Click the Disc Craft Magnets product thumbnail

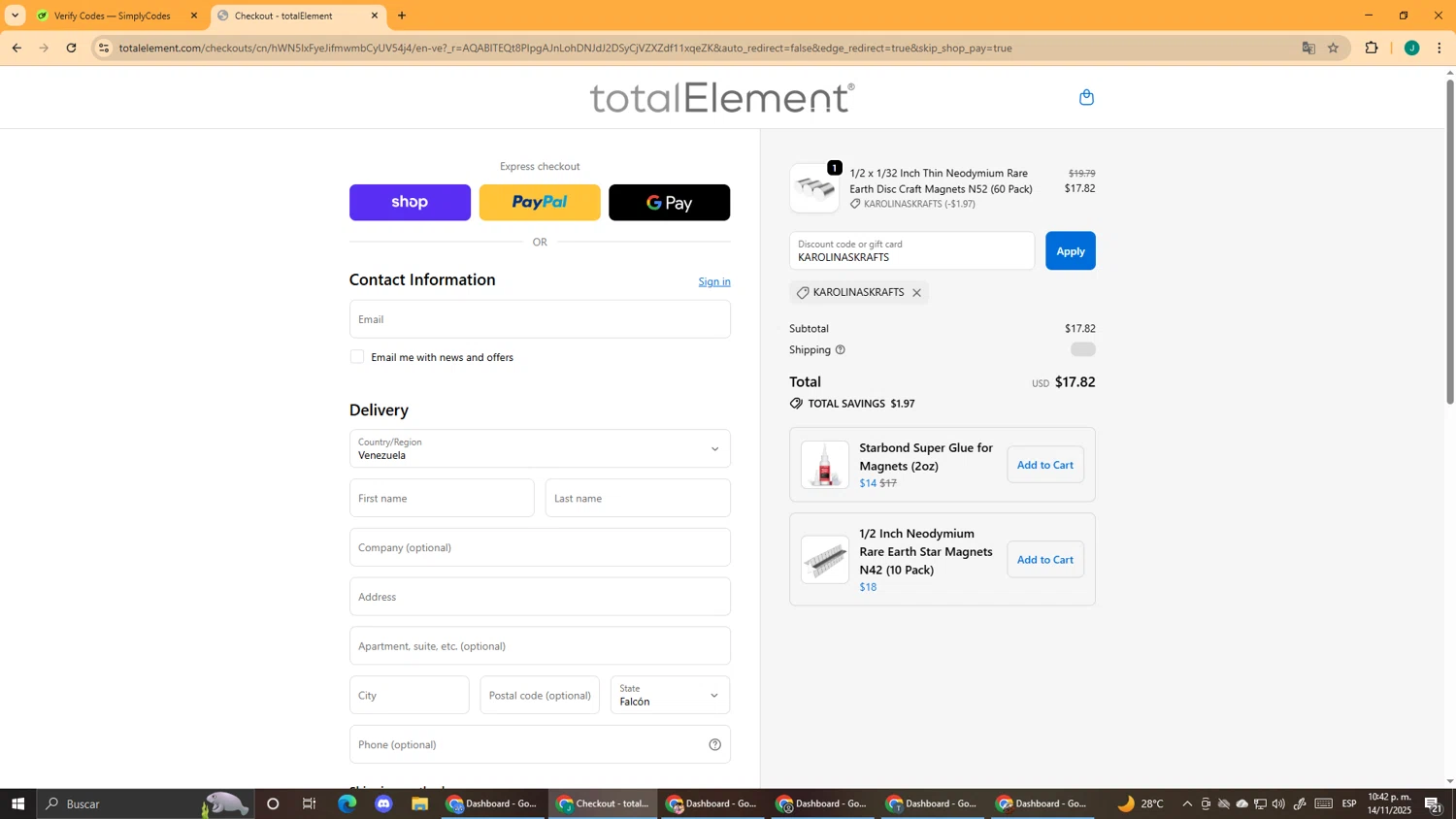(x=814, y=188)
